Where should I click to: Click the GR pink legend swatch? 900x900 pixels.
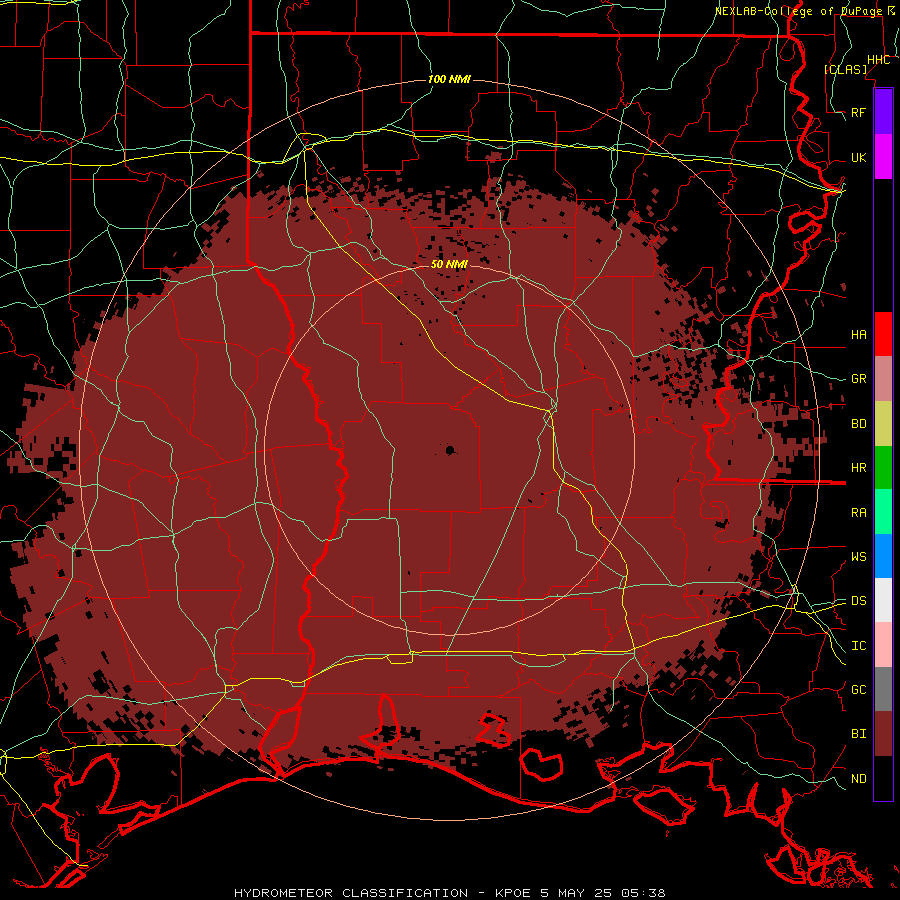coord(883,379)
